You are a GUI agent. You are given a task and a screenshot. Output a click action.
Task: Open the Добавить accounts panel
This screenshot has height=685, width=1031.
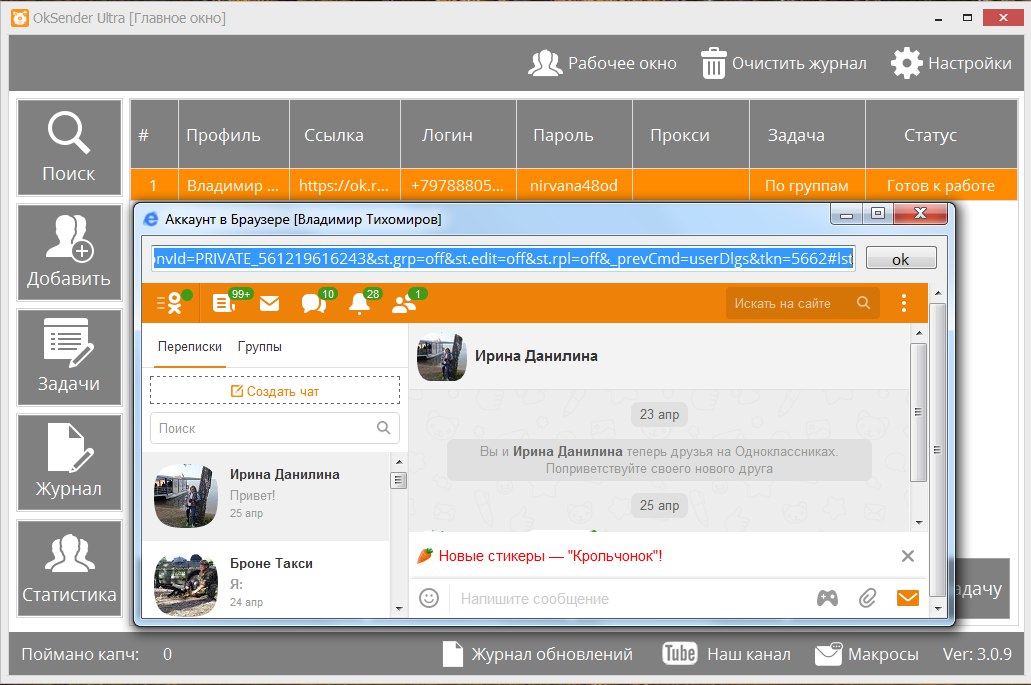pos(68,252)
